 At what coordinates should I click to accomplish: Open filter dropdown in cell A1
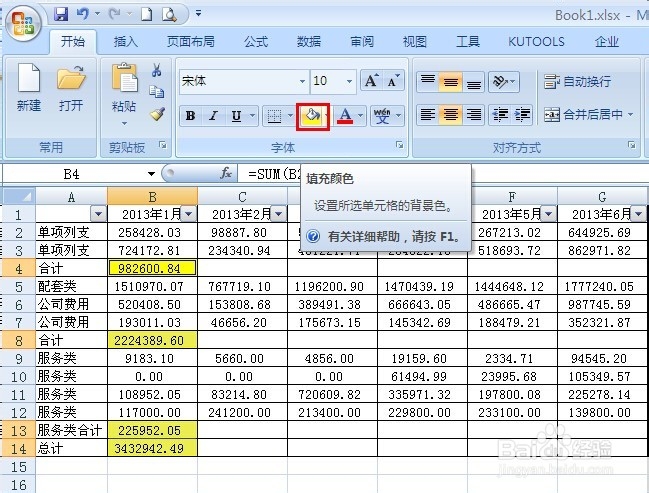tap(99, 214)
